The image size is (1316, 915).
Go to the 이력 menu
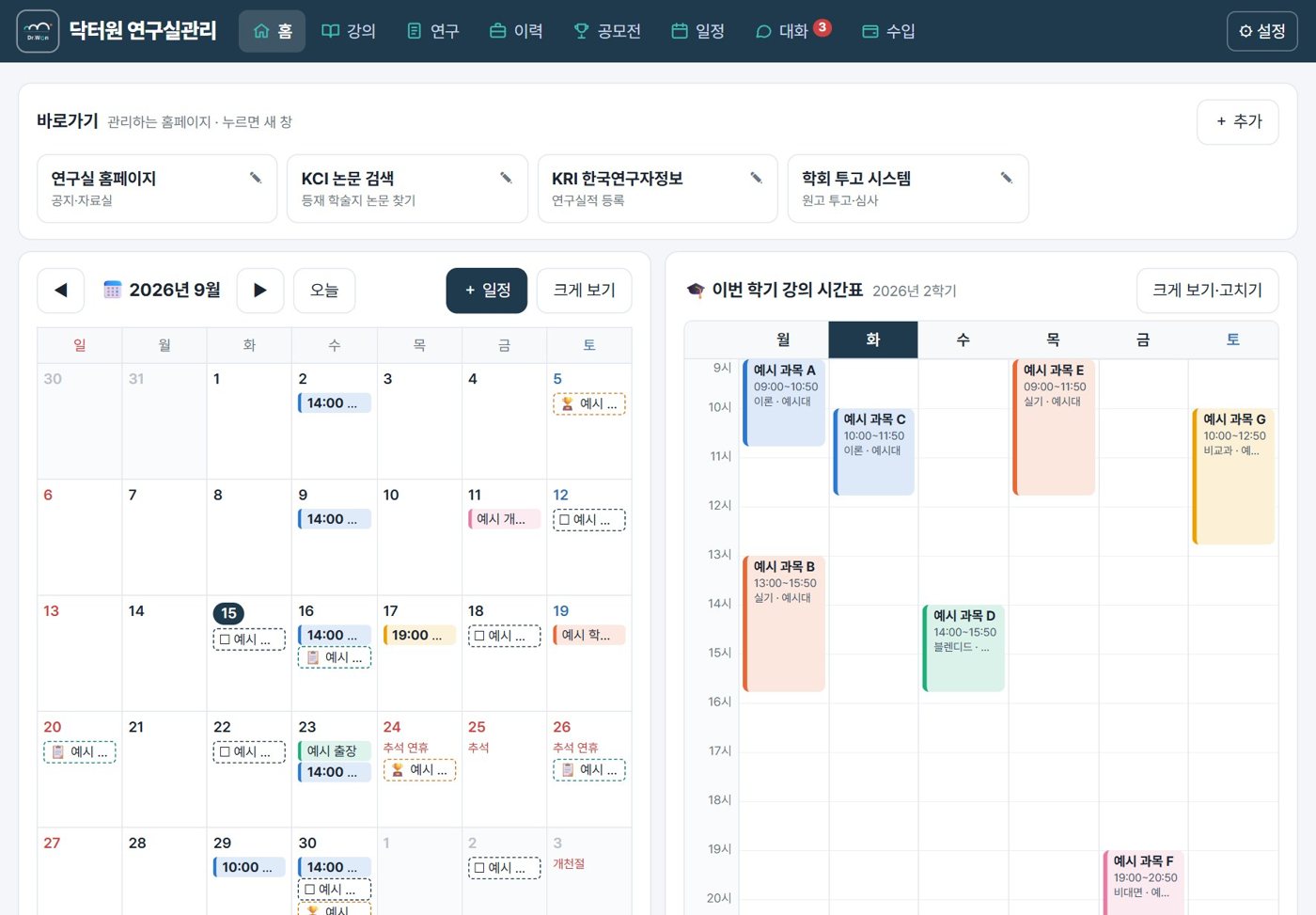(x=516, y=31)
